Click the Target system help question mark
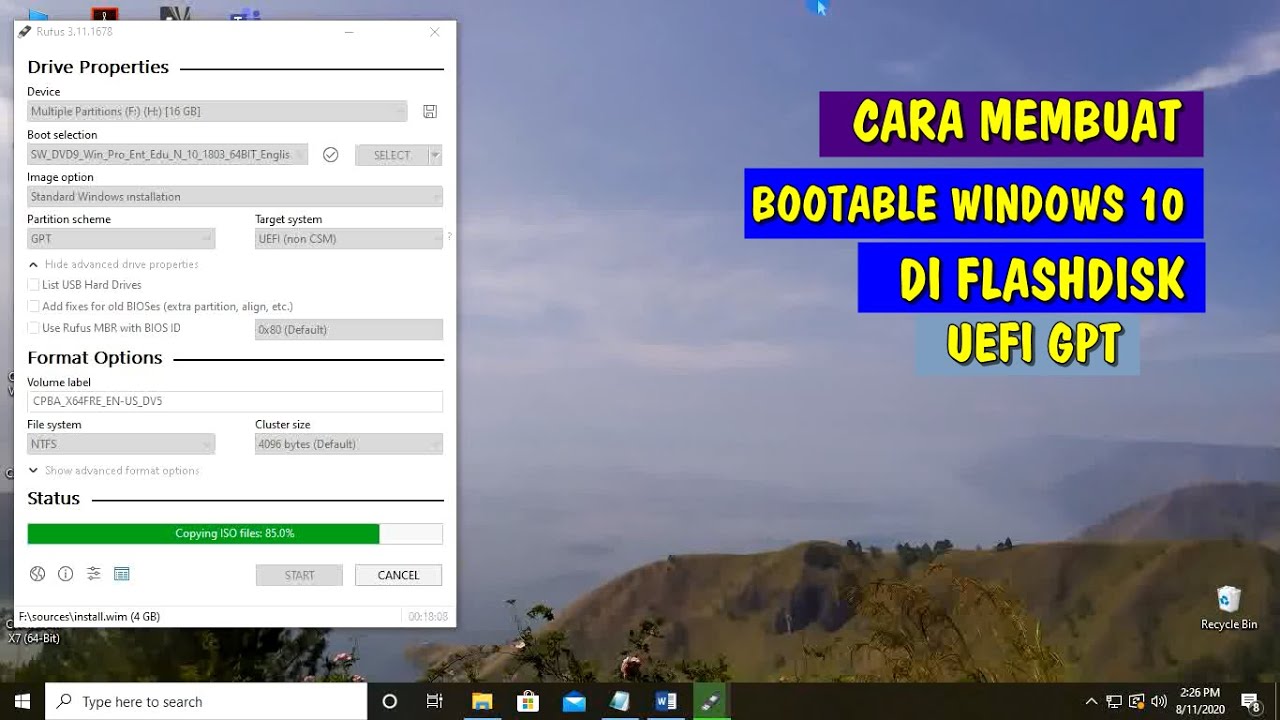1280x720 pixels. coord(449,237)
